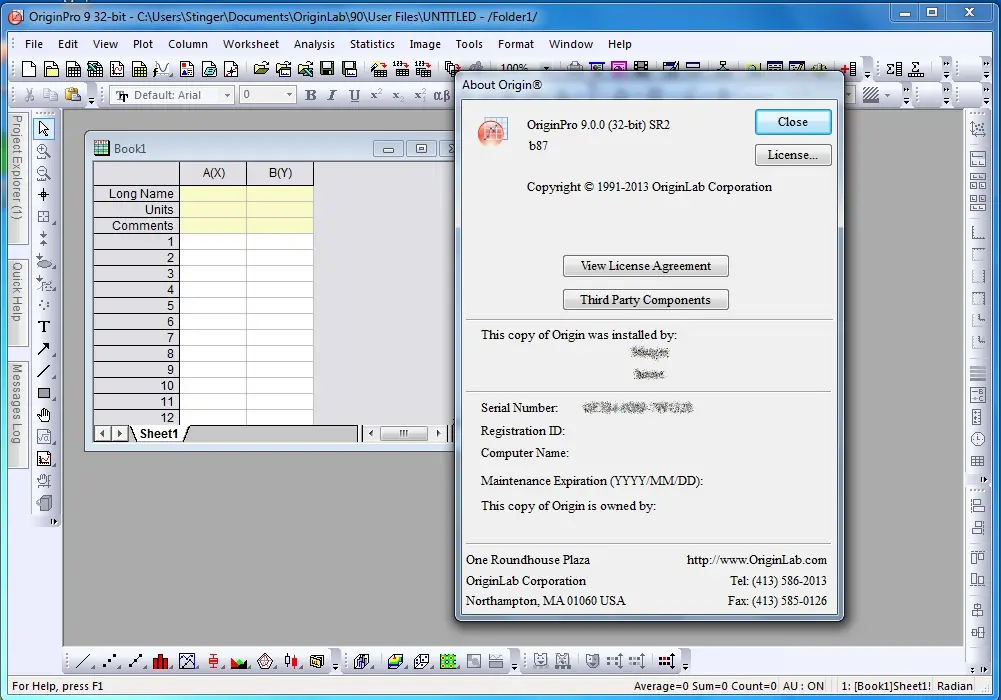The width and height of the screenshot is (1001, 700).
Task: Click the New Project icon
Action: click(x=29, y=69)
